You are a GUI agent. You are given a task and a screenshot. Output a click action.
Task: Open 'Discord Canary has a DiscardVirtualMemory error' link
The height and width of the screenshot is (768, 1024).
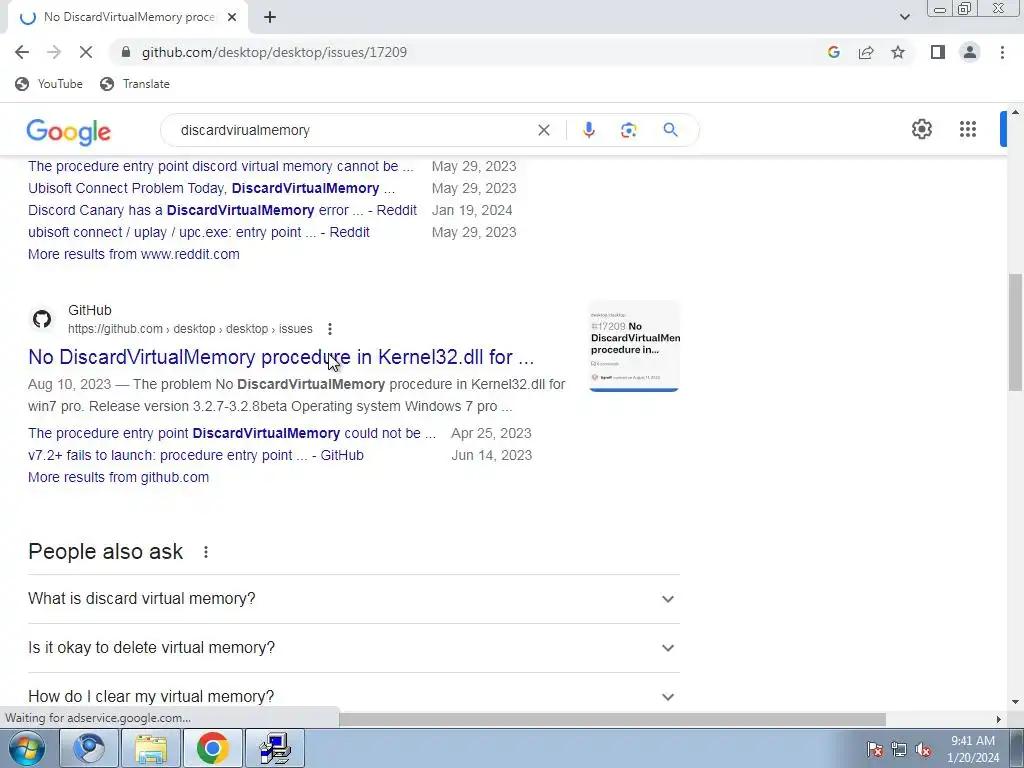222,210
